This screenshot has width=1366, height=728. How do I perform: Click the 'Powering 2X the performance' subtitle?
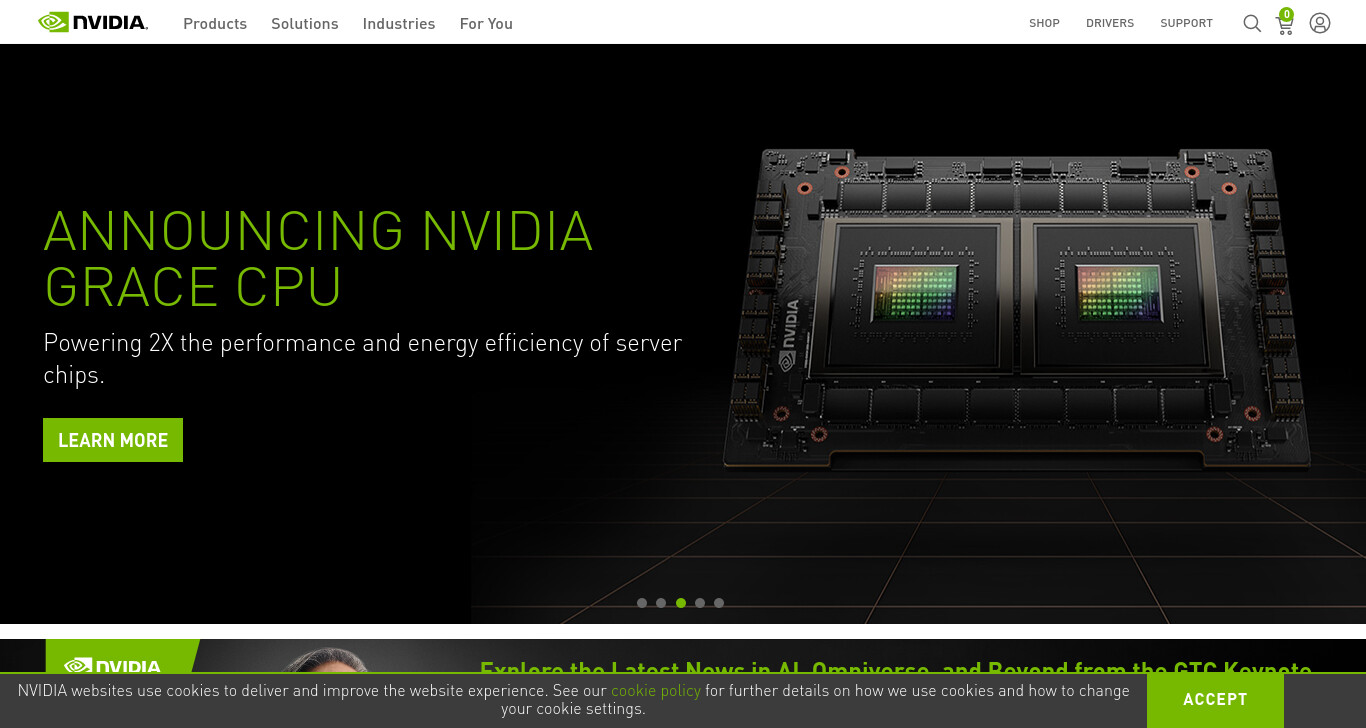[362, 358]
